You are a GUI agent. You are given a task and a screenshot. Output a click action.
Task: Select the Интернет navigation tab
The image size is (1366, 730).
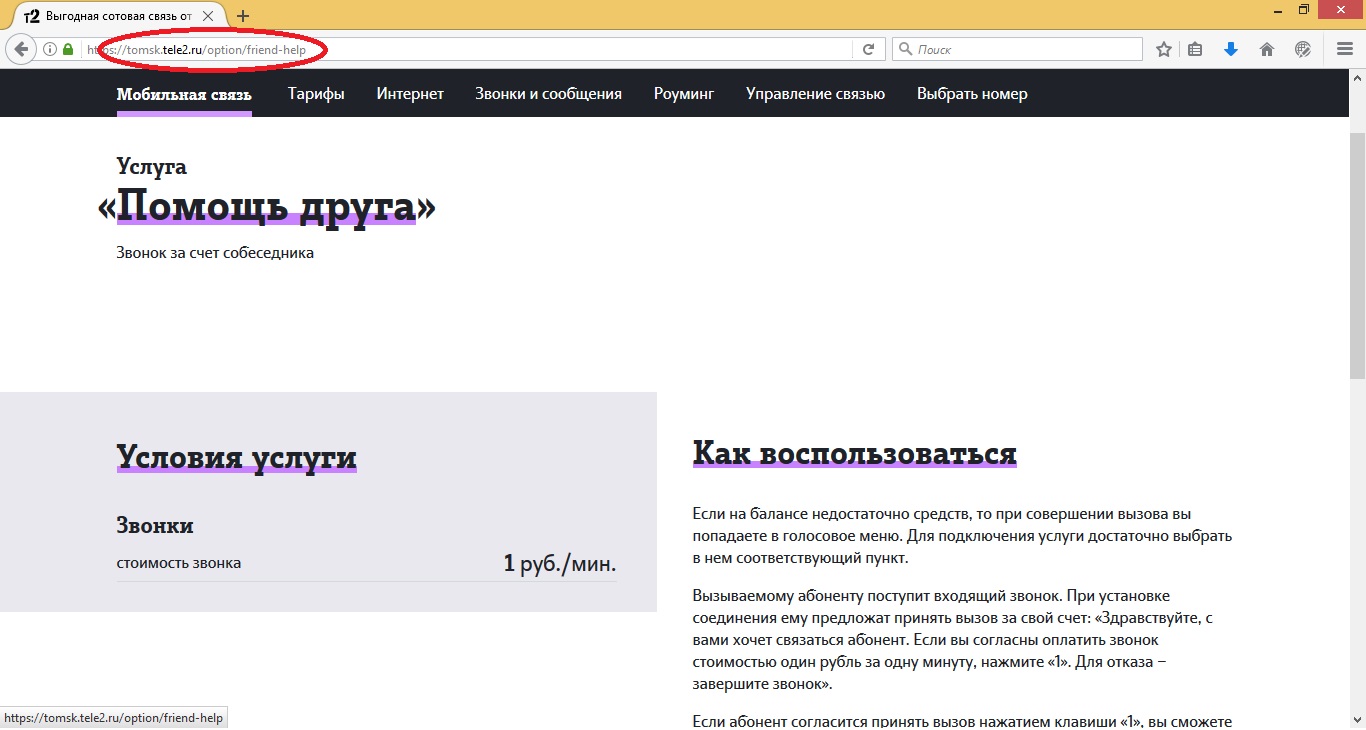[x=409, y=92]
